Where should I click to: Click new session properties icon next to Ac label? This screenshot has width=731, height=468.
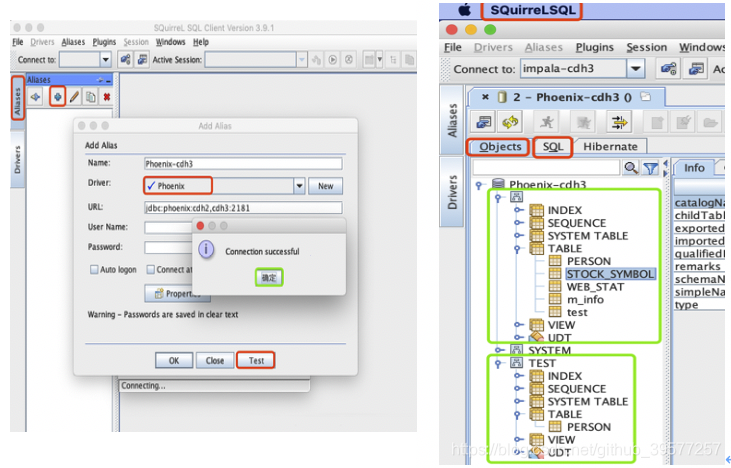697,69
